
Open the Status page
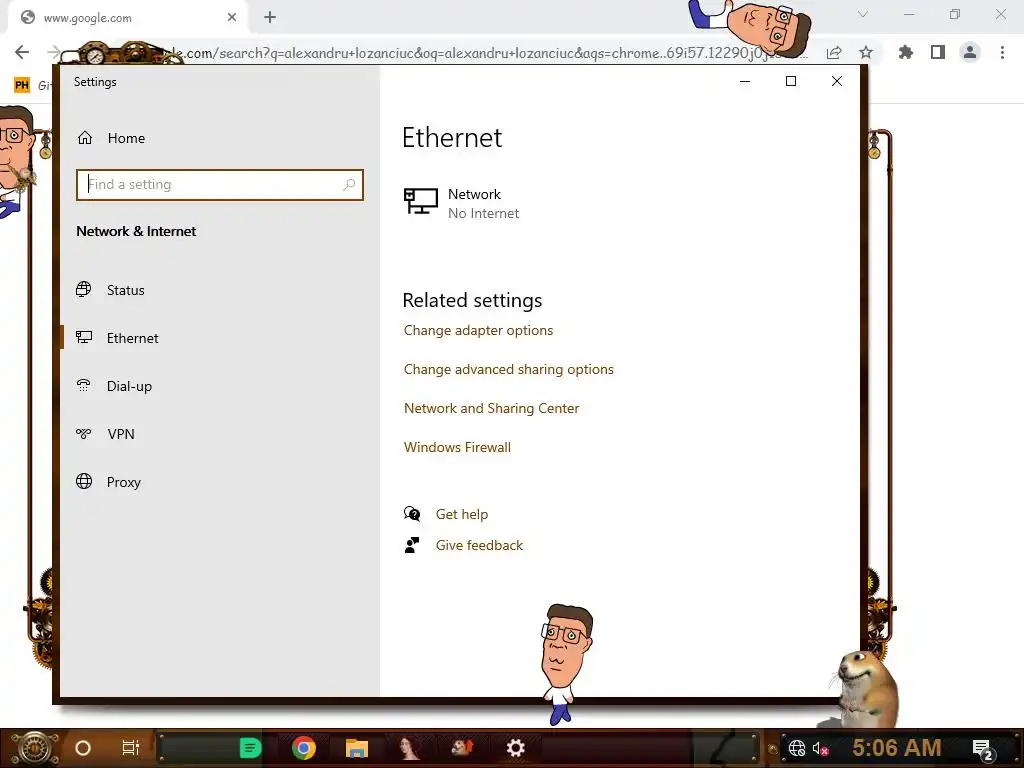pos(125,290)
